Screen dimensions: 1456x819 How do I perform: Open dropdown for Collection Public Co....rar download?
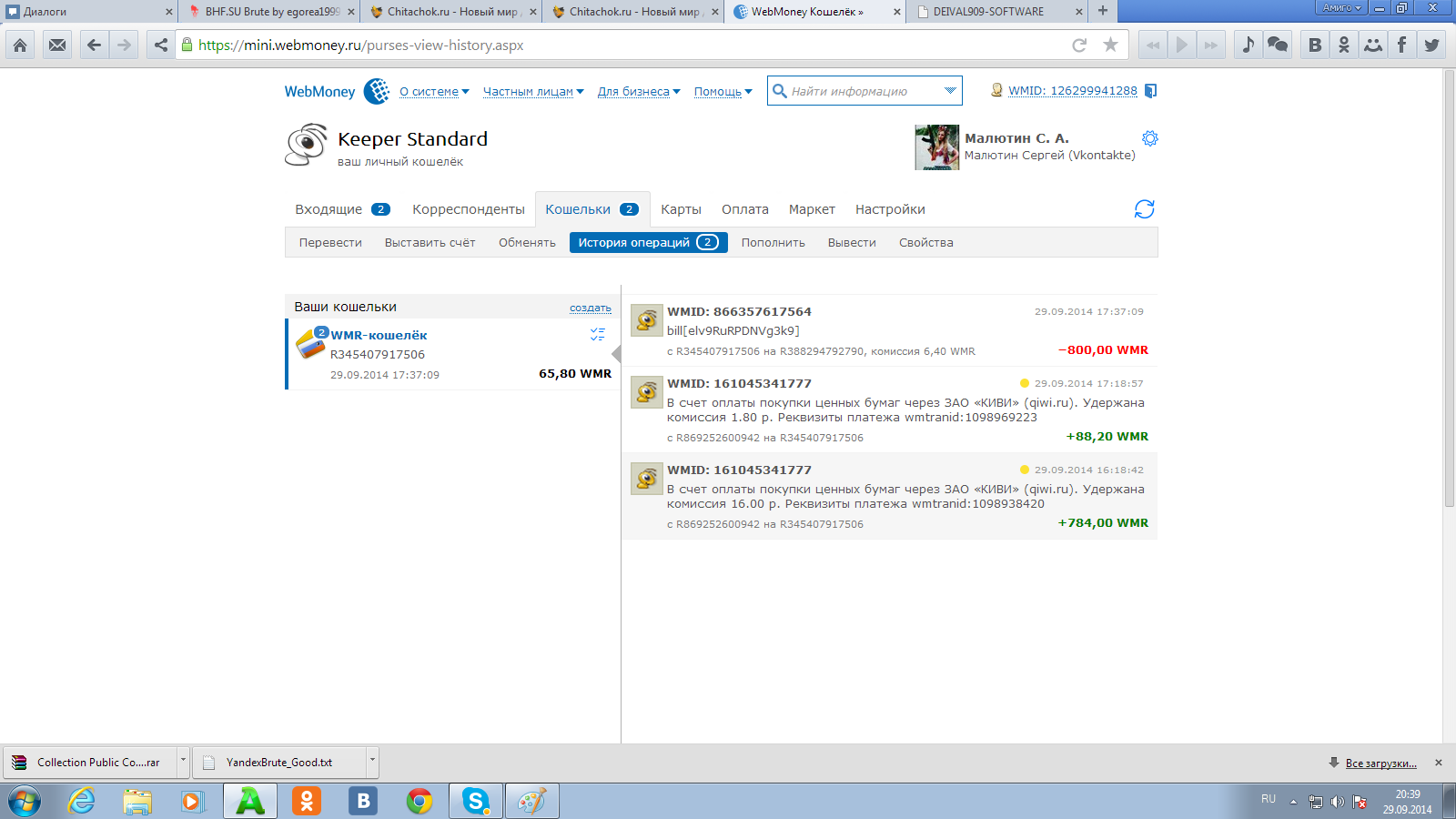click(183, 762)
